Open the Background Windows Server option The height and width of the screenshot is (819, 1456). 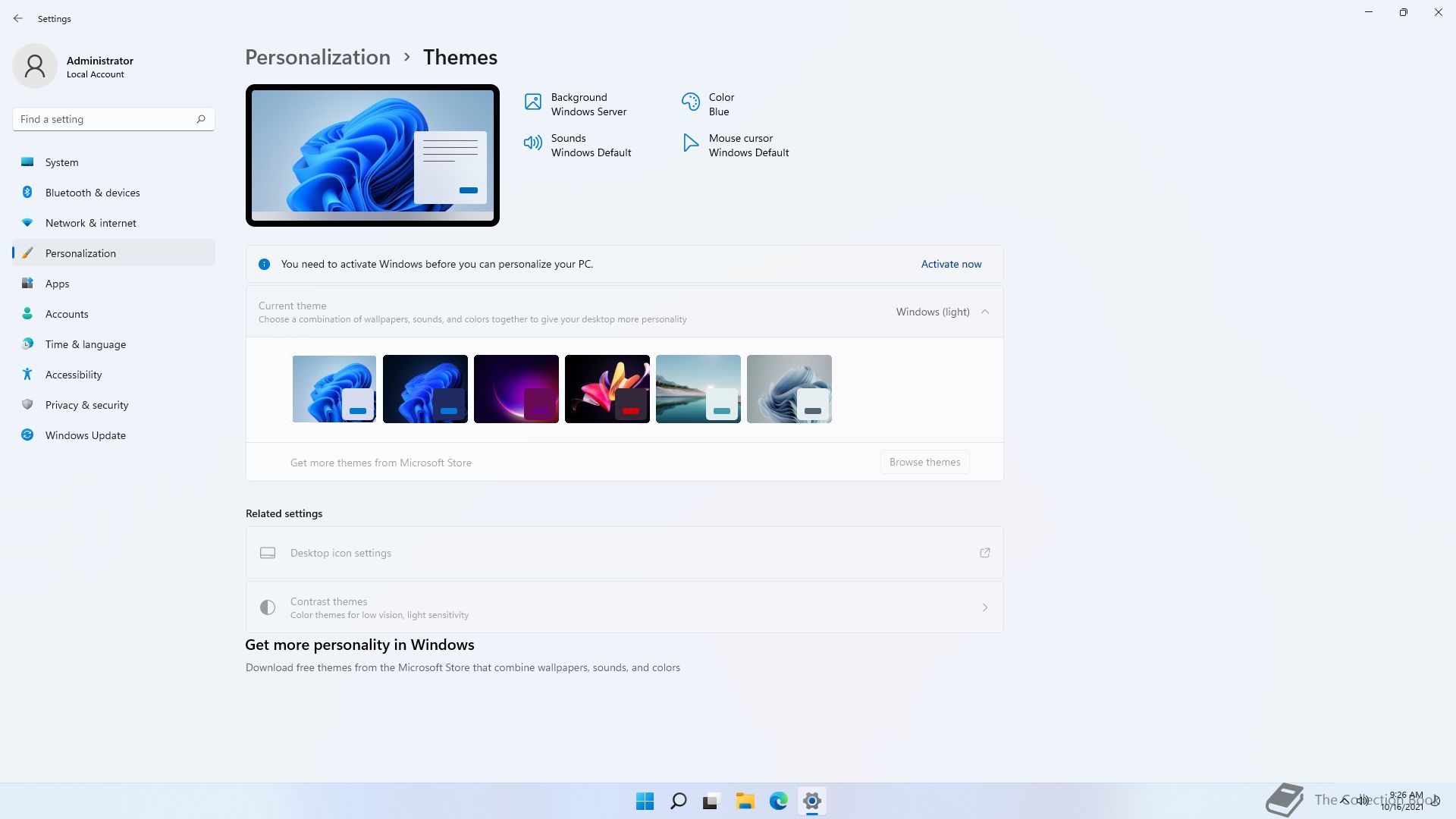pos(576,105)
